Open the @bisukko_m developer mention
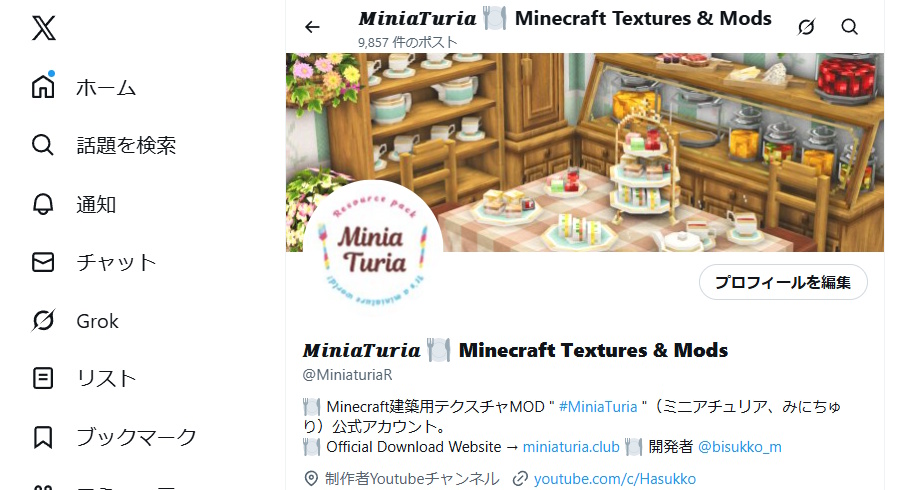 739,447
